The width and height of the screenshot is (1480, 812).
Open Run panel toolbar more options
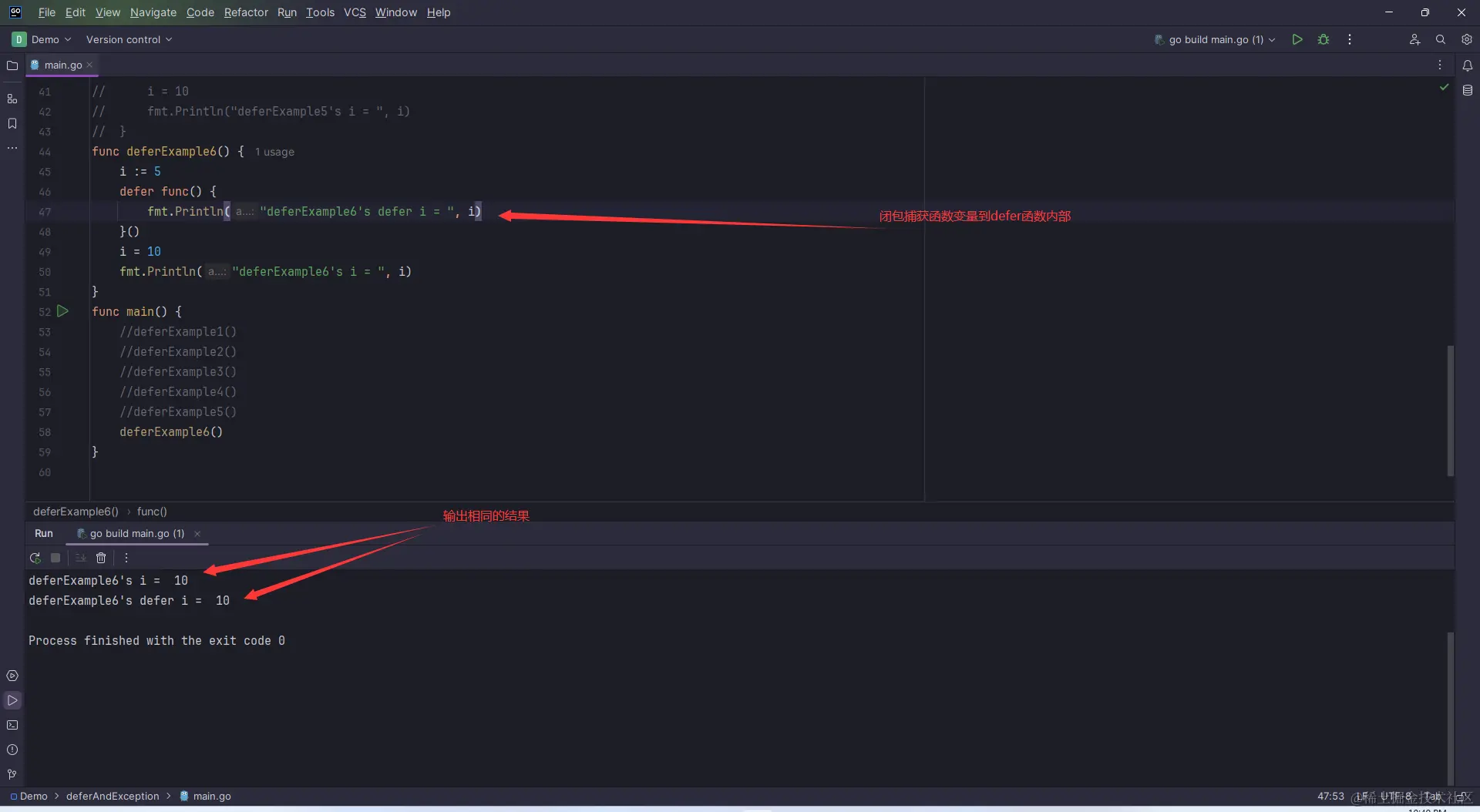pos(126,558)
